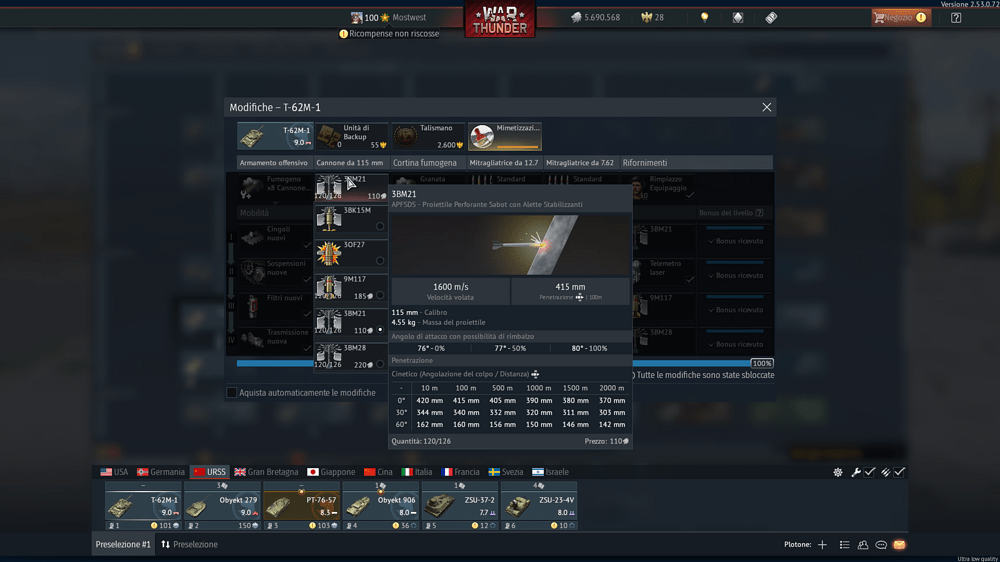The image size is (1000, 562).
Task: Select the Preselezione #1 tab
Action: (123, 544)
